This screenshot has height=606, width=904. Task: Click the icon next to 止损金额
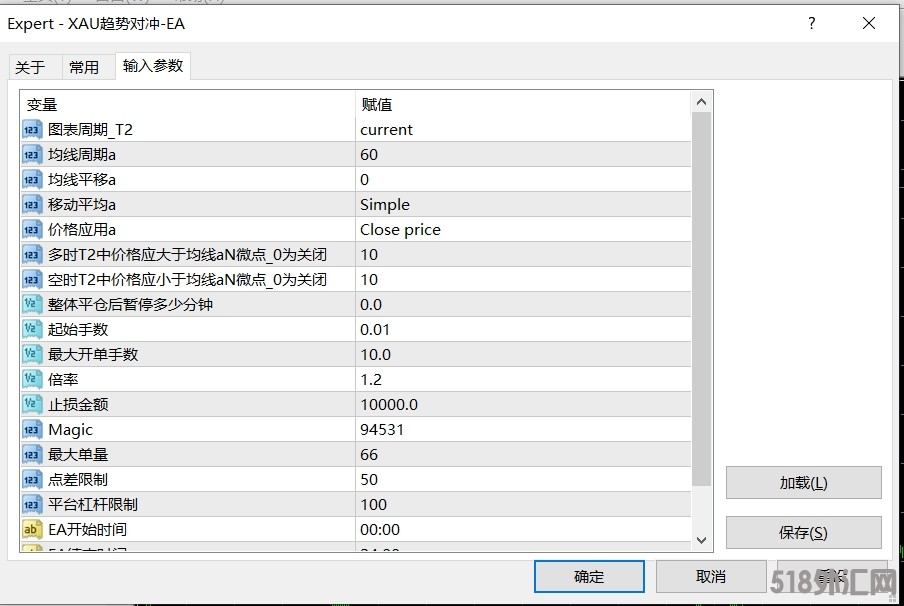point(32,405)
